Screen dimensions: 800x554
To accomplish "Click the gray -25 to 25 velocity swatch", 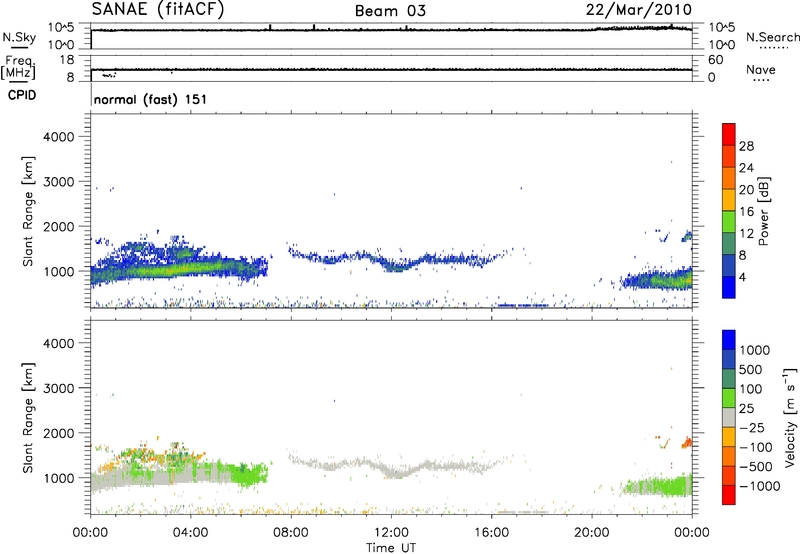I will click(x=729, y=417).
